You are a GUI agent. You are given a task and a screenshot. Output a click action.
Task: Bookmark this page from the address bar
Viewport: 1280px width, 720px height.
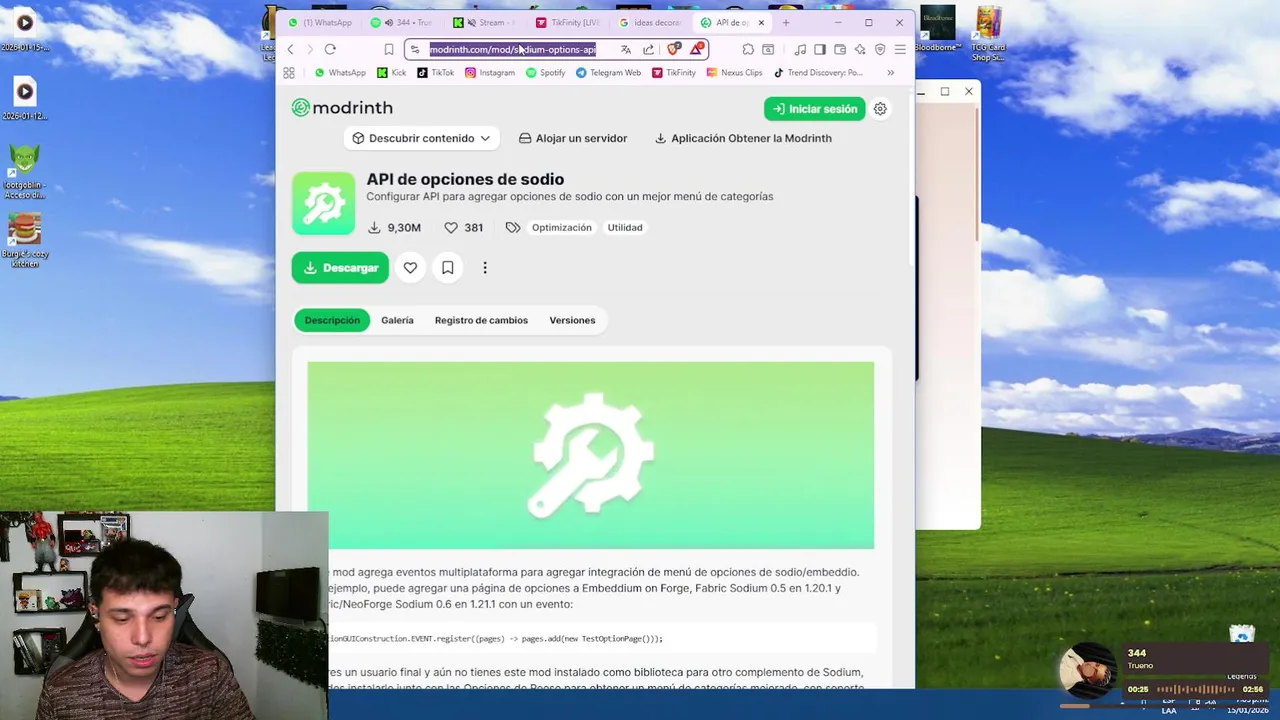[x=389, y=49]
